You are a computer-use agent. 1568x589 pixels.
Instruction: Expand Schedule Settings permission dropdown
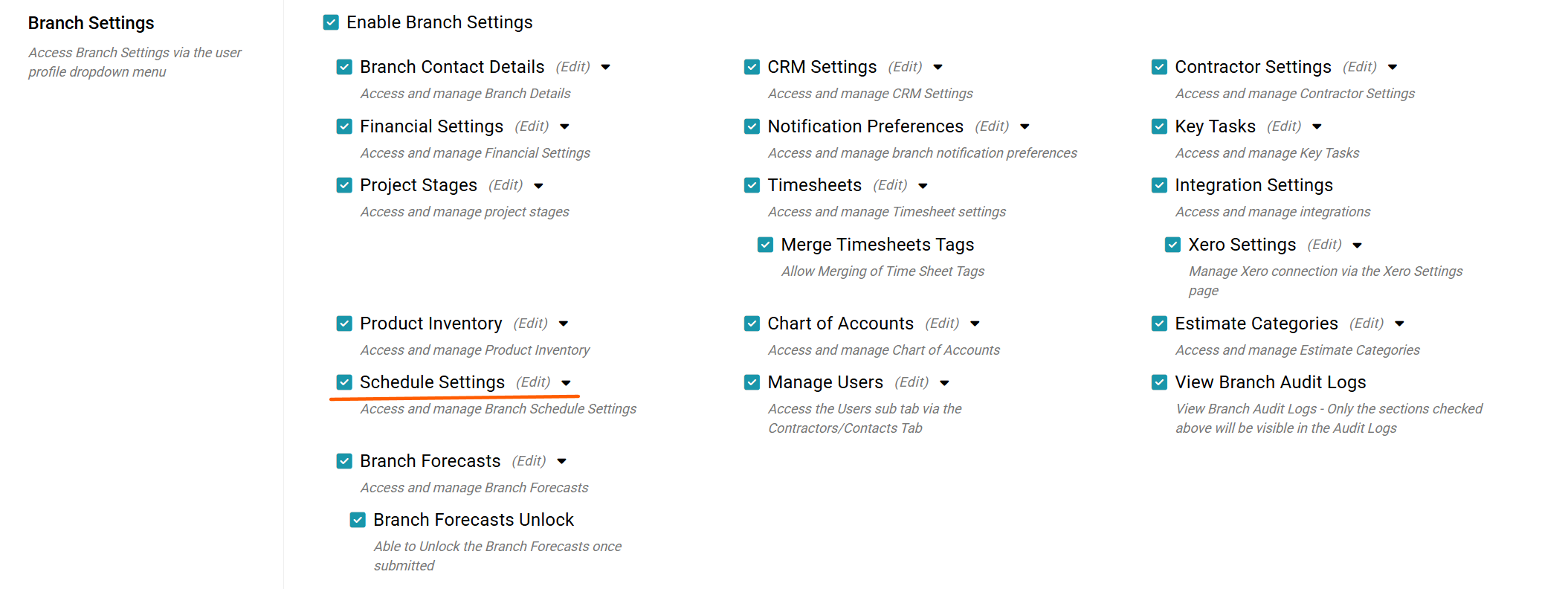(x=567, y=383)
